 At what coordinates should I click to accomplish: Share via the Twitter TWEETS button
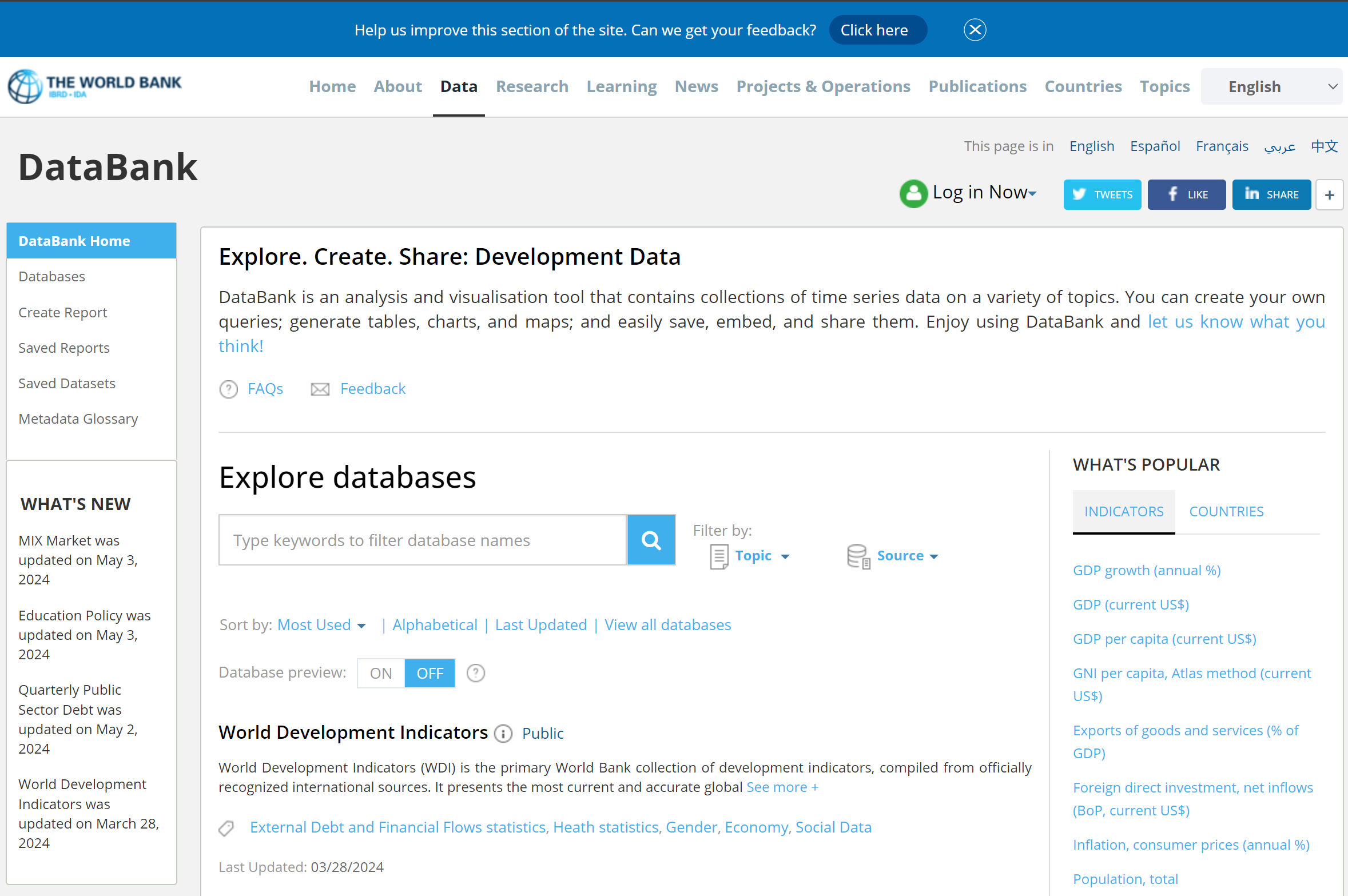[1102, 194]
